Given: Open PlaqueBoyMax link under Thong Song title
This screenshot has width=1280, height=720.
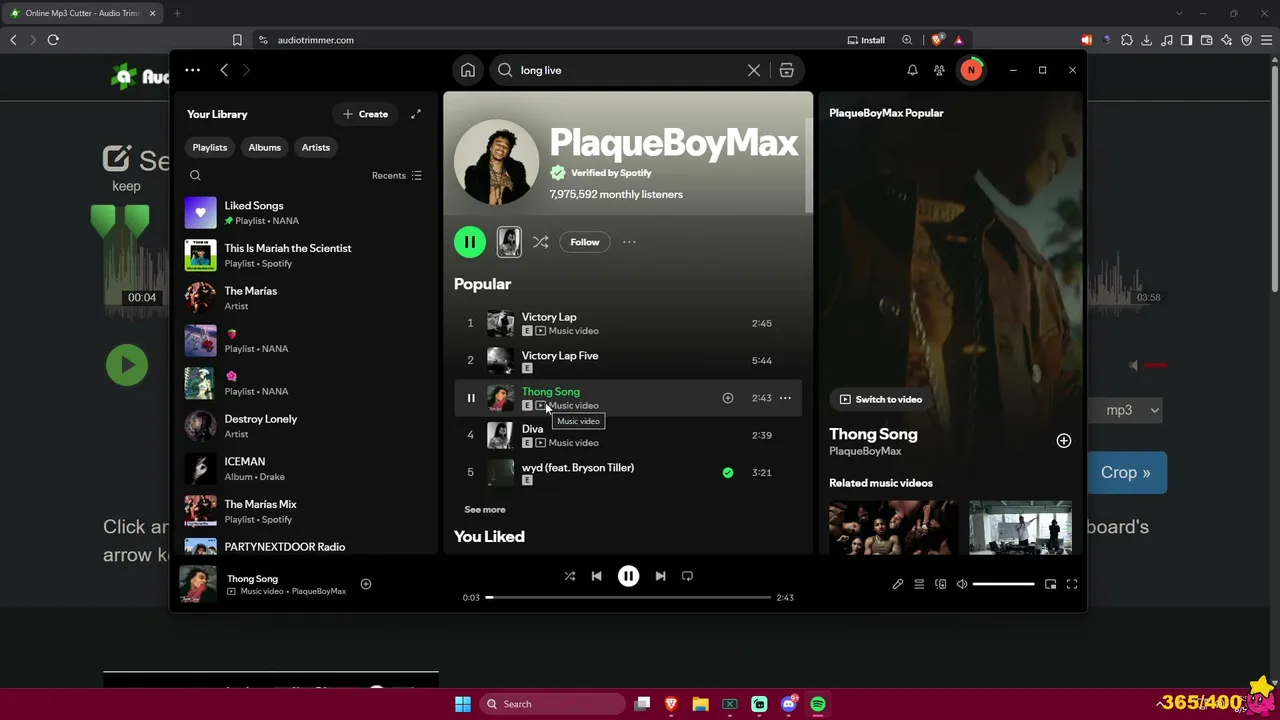Looking at the screenshot, I should (865, 451).
